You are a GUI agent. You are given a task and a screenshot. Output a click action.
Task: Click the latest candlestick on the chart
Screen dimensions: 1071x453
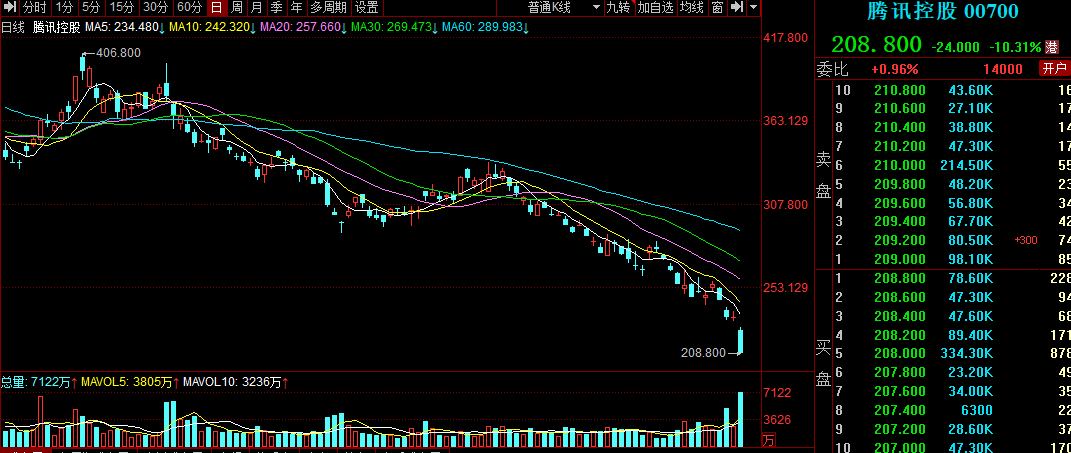click(740, 341)
